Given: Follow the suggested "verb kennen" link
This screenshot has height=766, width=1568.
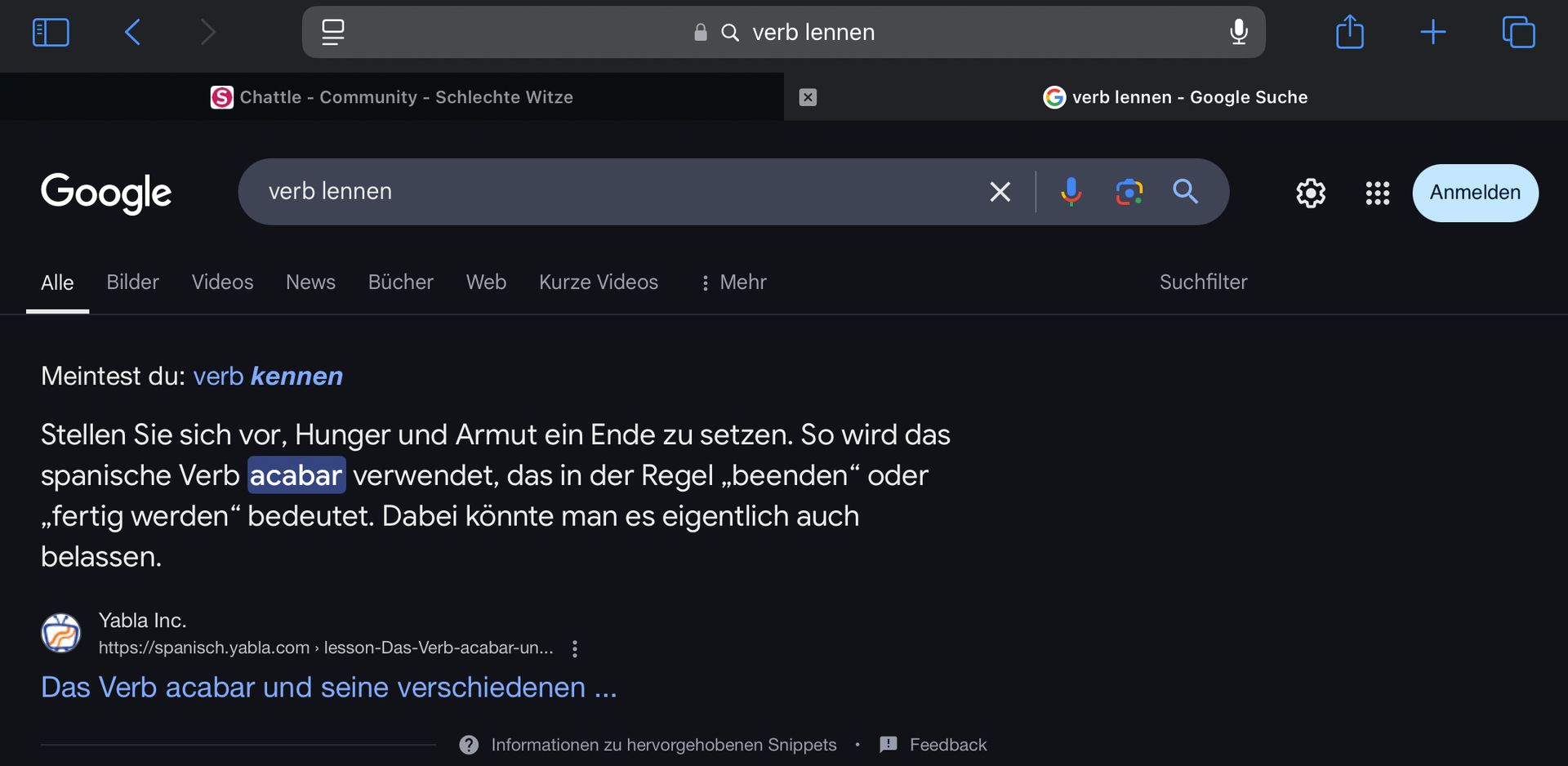Looking at the screenshot, I should (268, 376).
